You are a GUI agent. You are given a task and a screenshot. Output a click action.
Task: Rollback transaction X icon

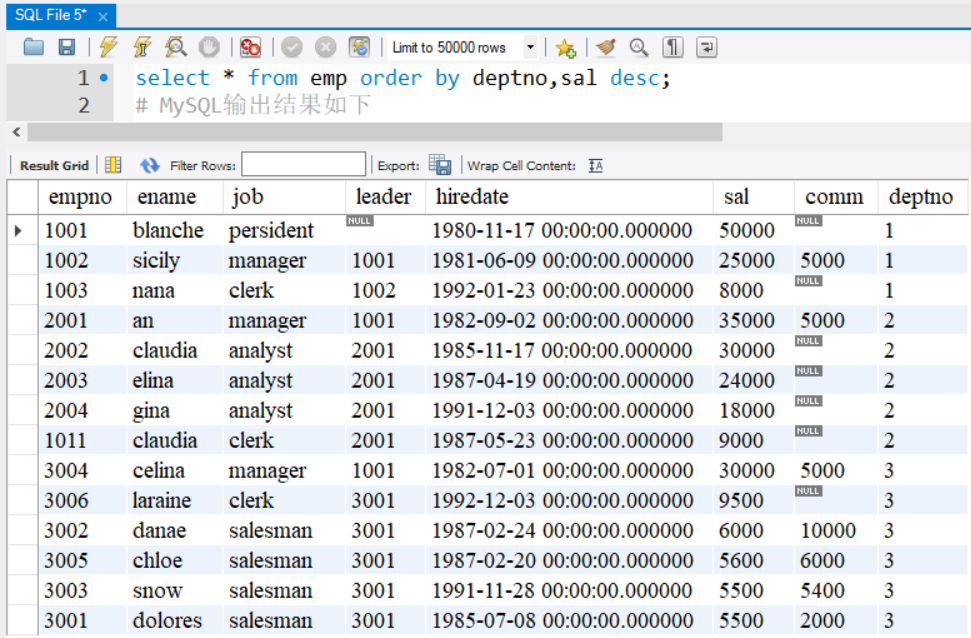click(325, 47)
